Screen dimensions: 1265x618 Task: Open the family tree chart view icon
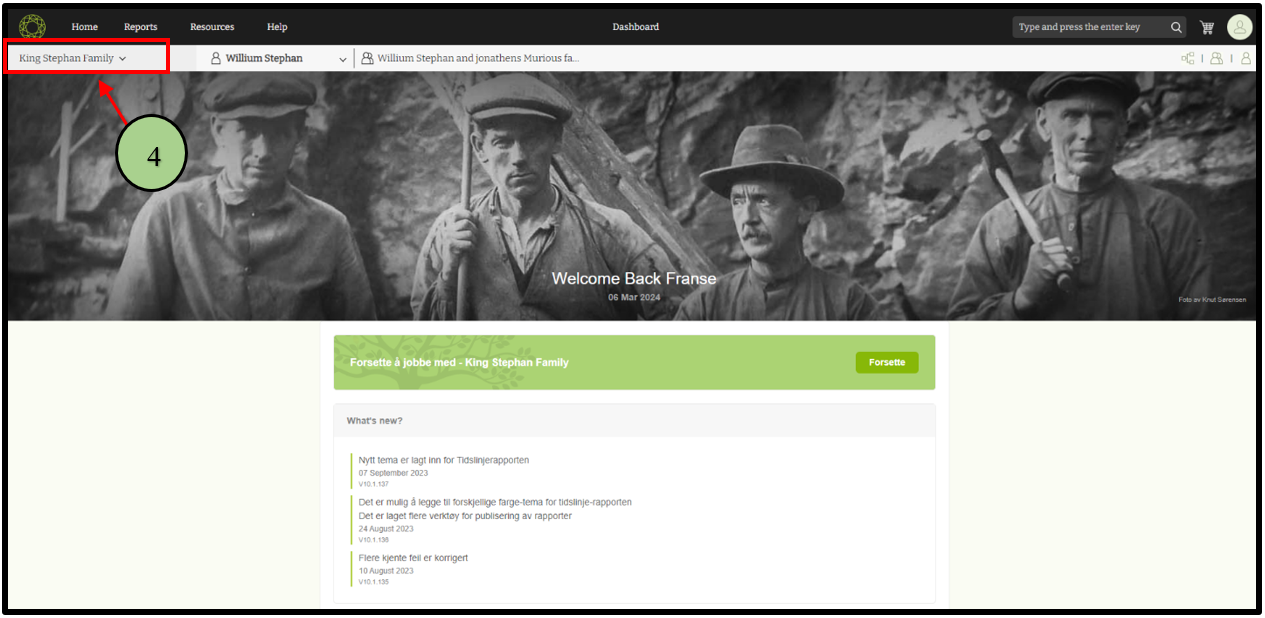pyautogui.click(x=1188, y=59)
